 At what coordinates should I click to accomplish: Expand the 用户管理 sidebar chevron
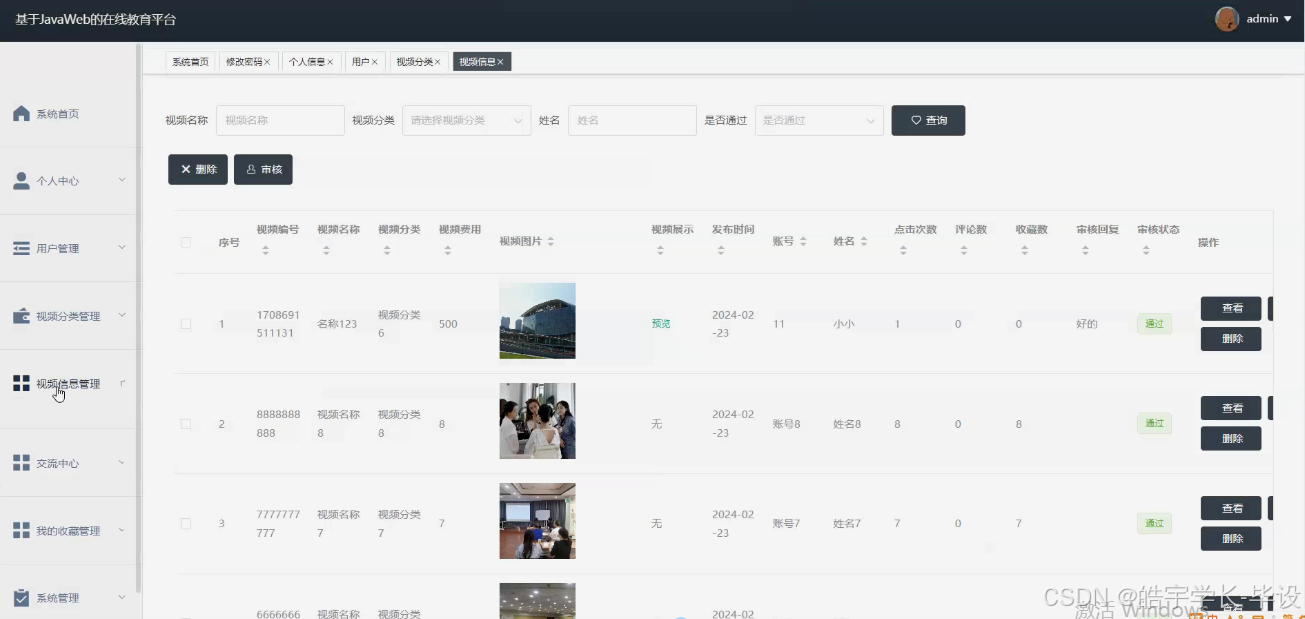tap(122, 247)
